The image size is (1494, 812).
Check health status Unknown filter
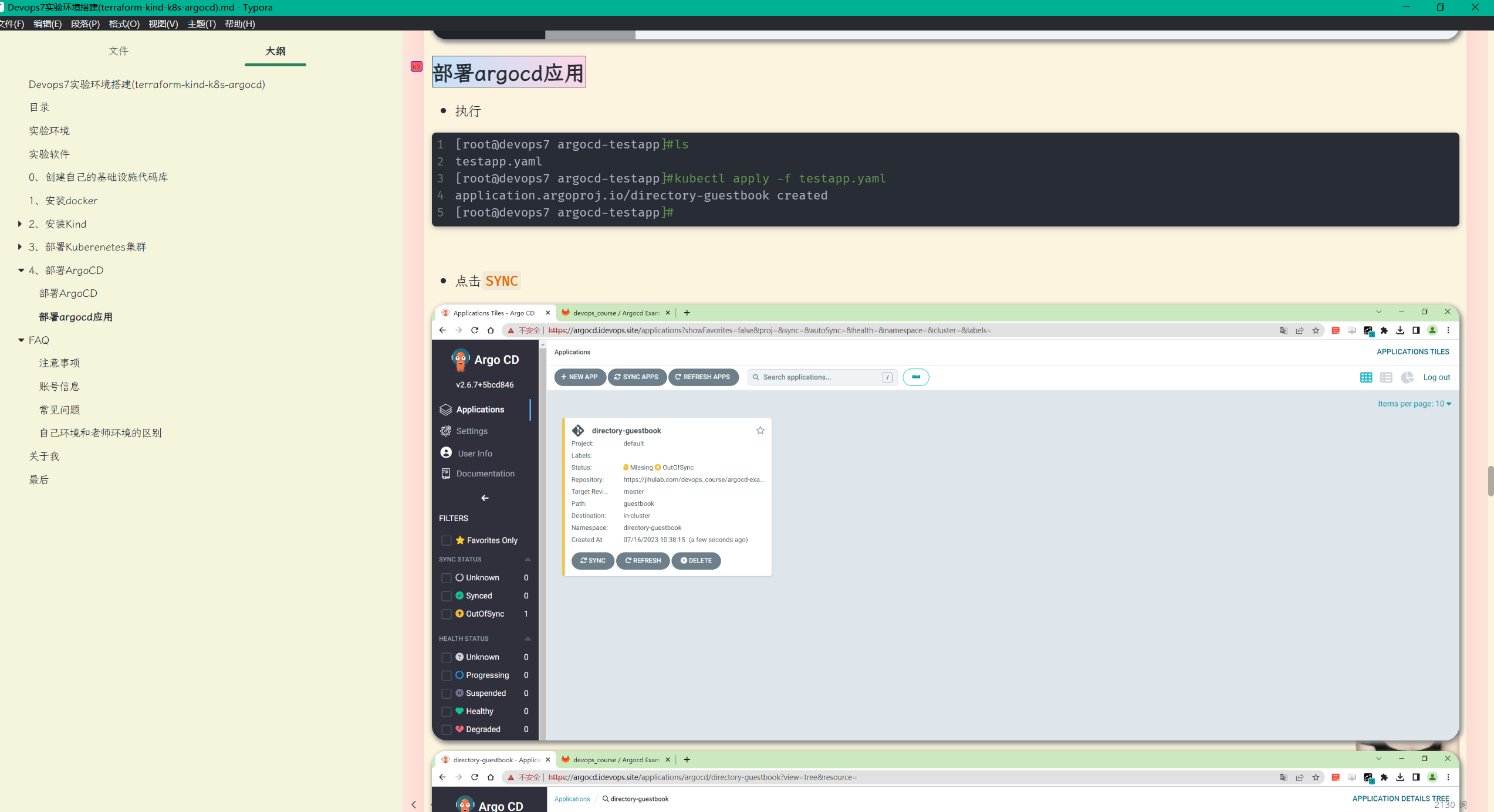(447, 658)
